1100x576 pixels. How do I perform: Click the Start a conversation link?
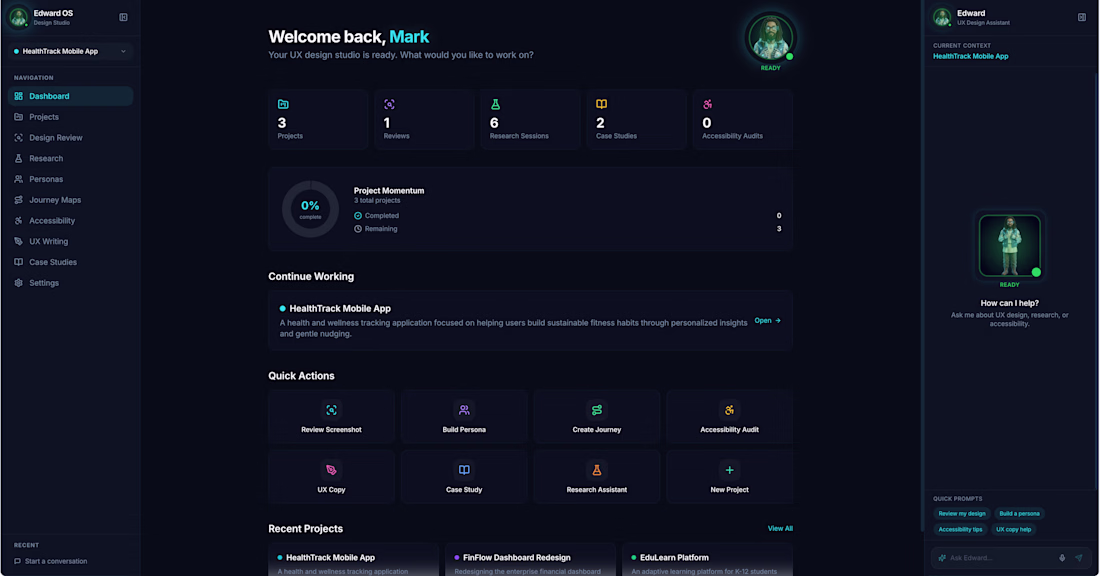[51, 561]
